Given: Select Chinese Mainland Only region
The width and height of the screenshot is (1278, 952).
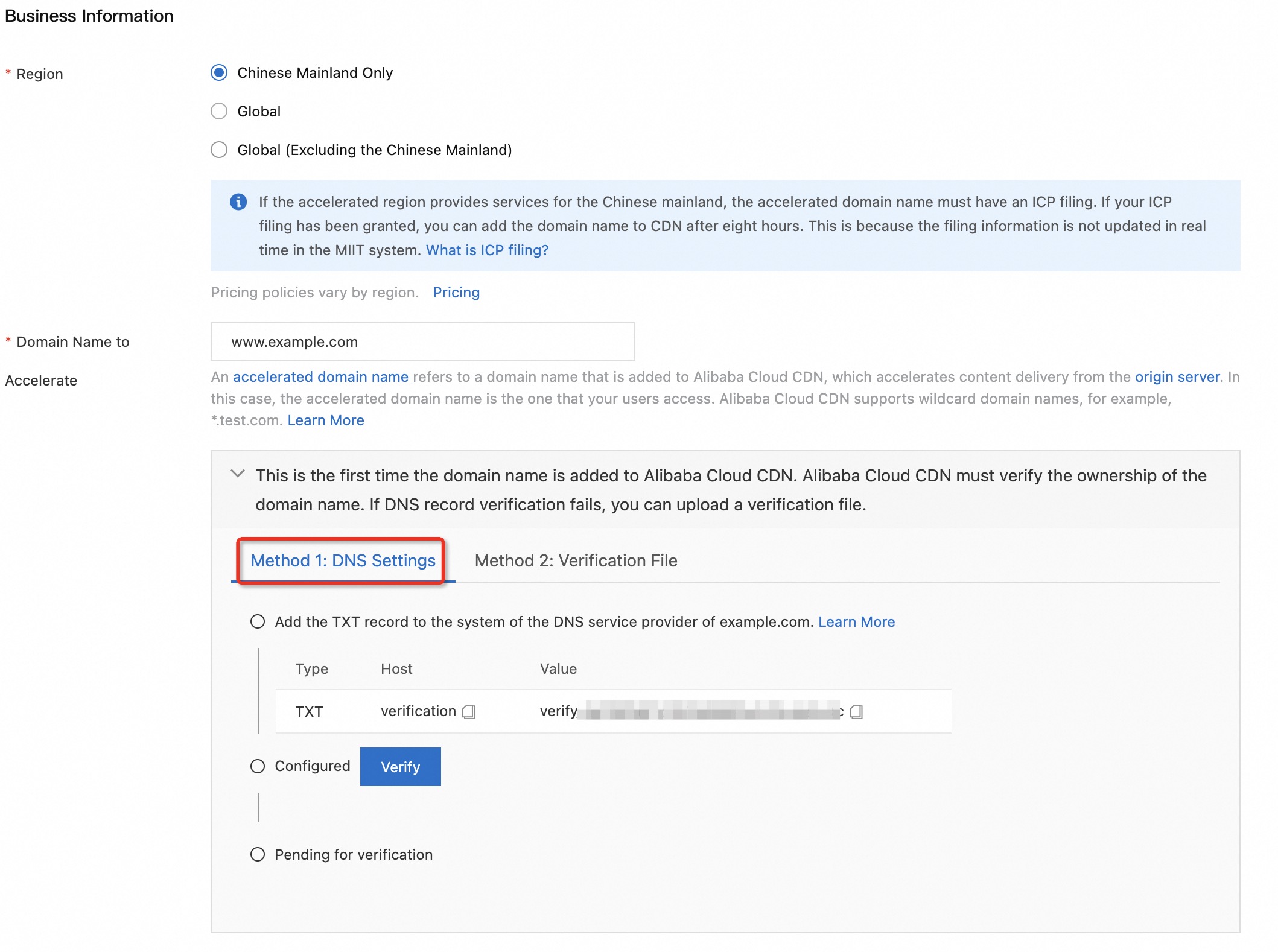Looking at the screenshot, I should tap(219, 73).
